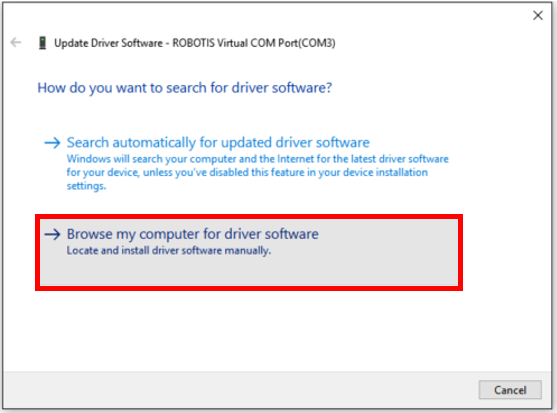Viewport: 557px width, 413px height.
Task: Click the gray empty area of the Browse option
Action: [x=249, y=272]
